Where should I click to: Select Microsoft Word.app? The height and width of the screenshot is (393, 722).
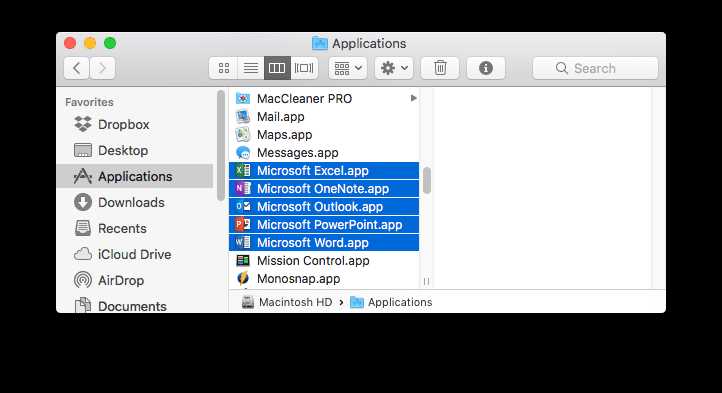[x=324, y=242]
